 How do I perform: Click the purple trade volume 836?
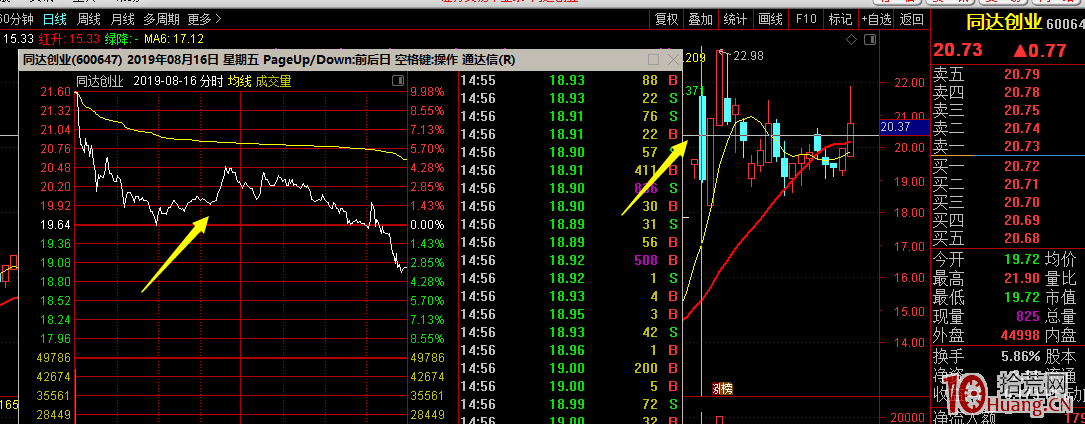tap(646, 188)
